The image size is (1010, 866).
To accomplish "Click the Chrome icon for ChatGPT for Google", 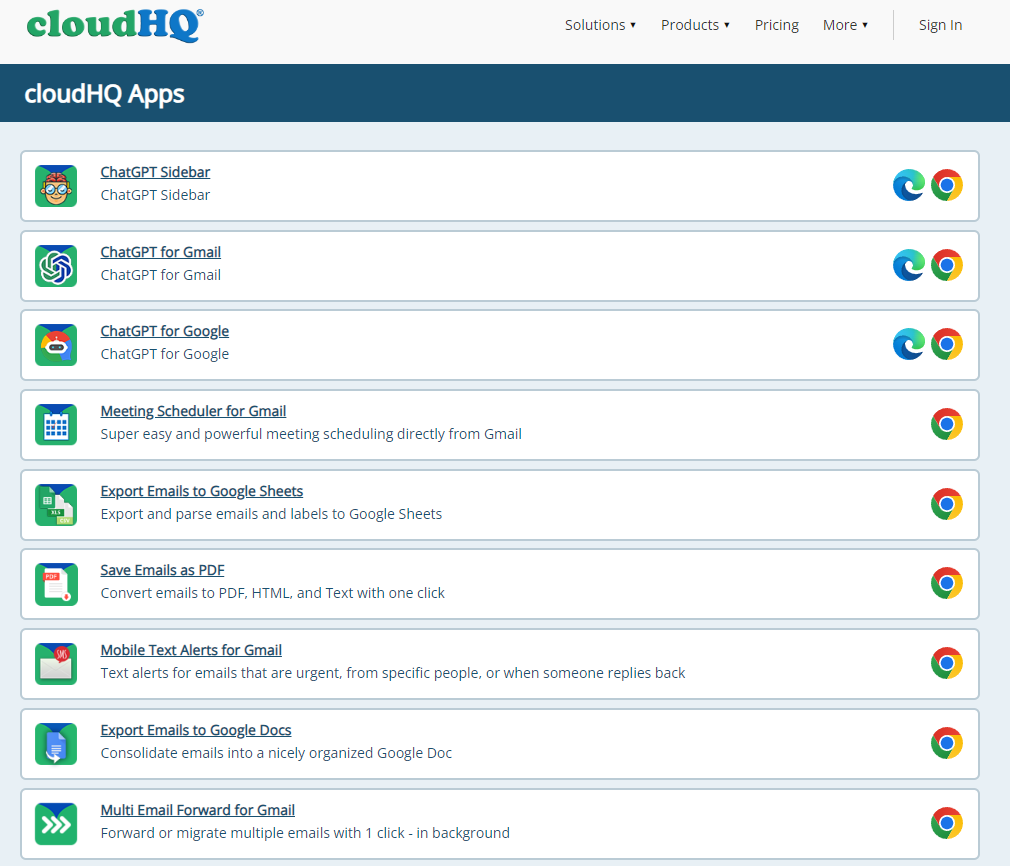I will (946, 344).
